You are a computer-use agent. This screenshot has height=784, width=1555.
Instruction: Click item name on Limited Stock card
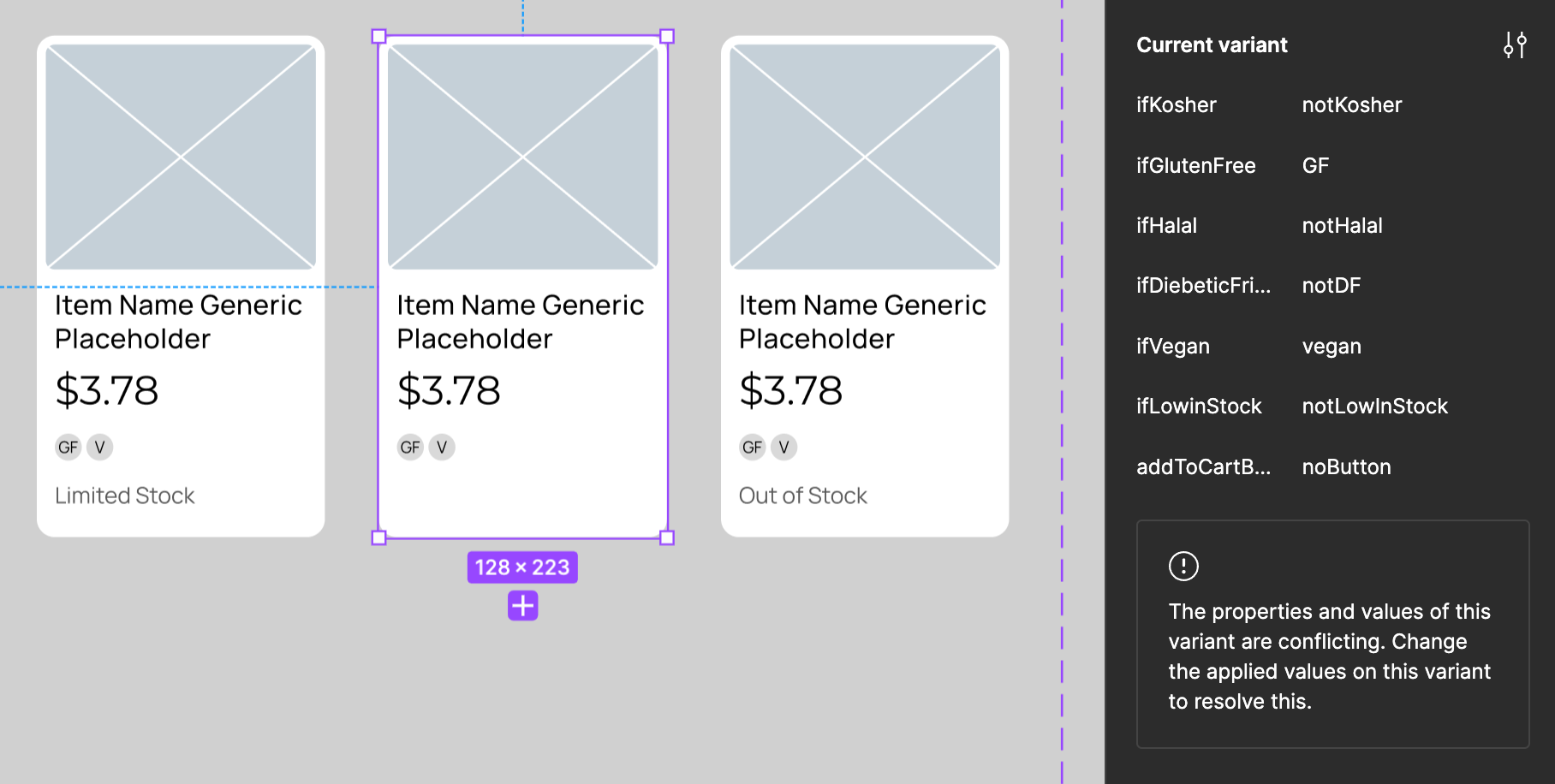(x=178, y=322)
